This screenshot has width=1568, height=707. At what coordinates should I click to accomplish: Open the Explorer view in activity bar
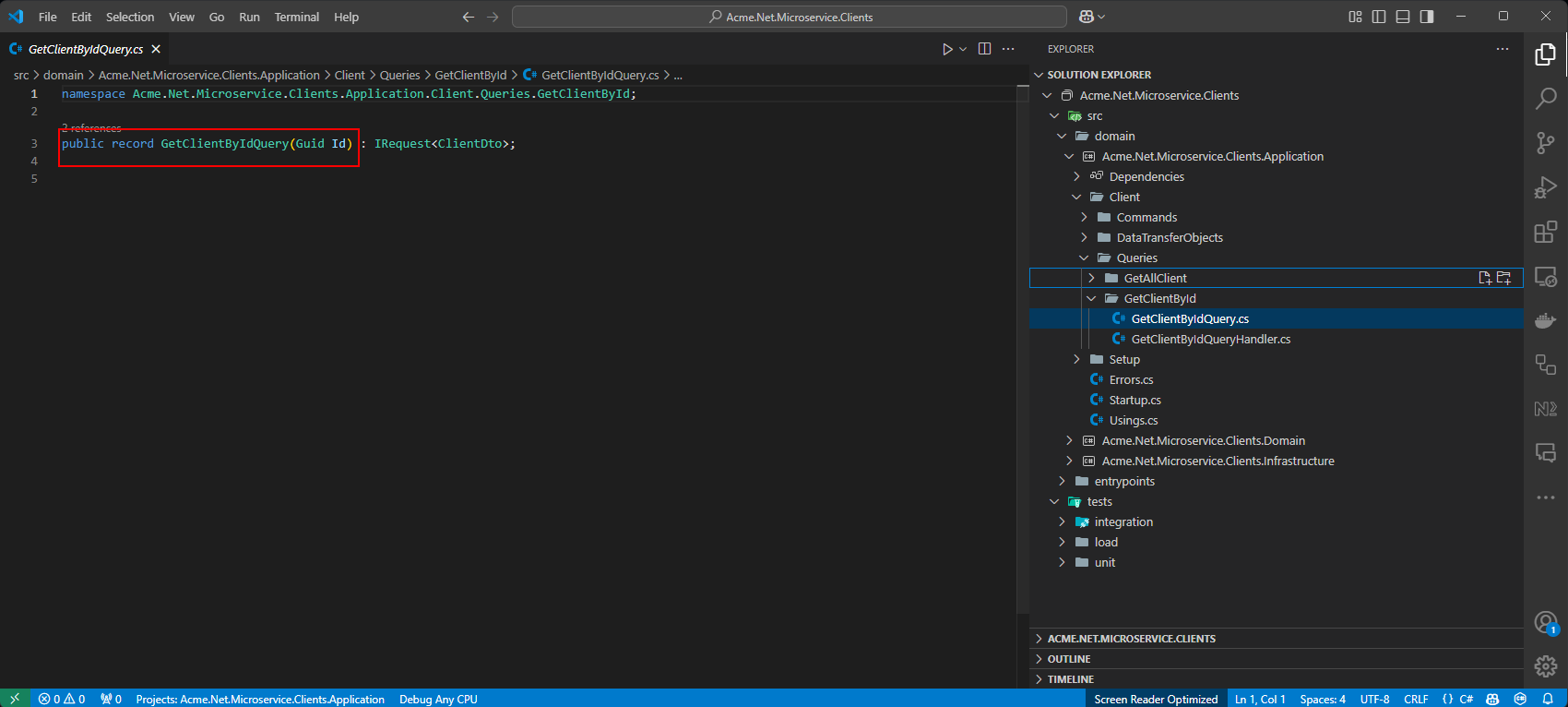(1546, 54)
